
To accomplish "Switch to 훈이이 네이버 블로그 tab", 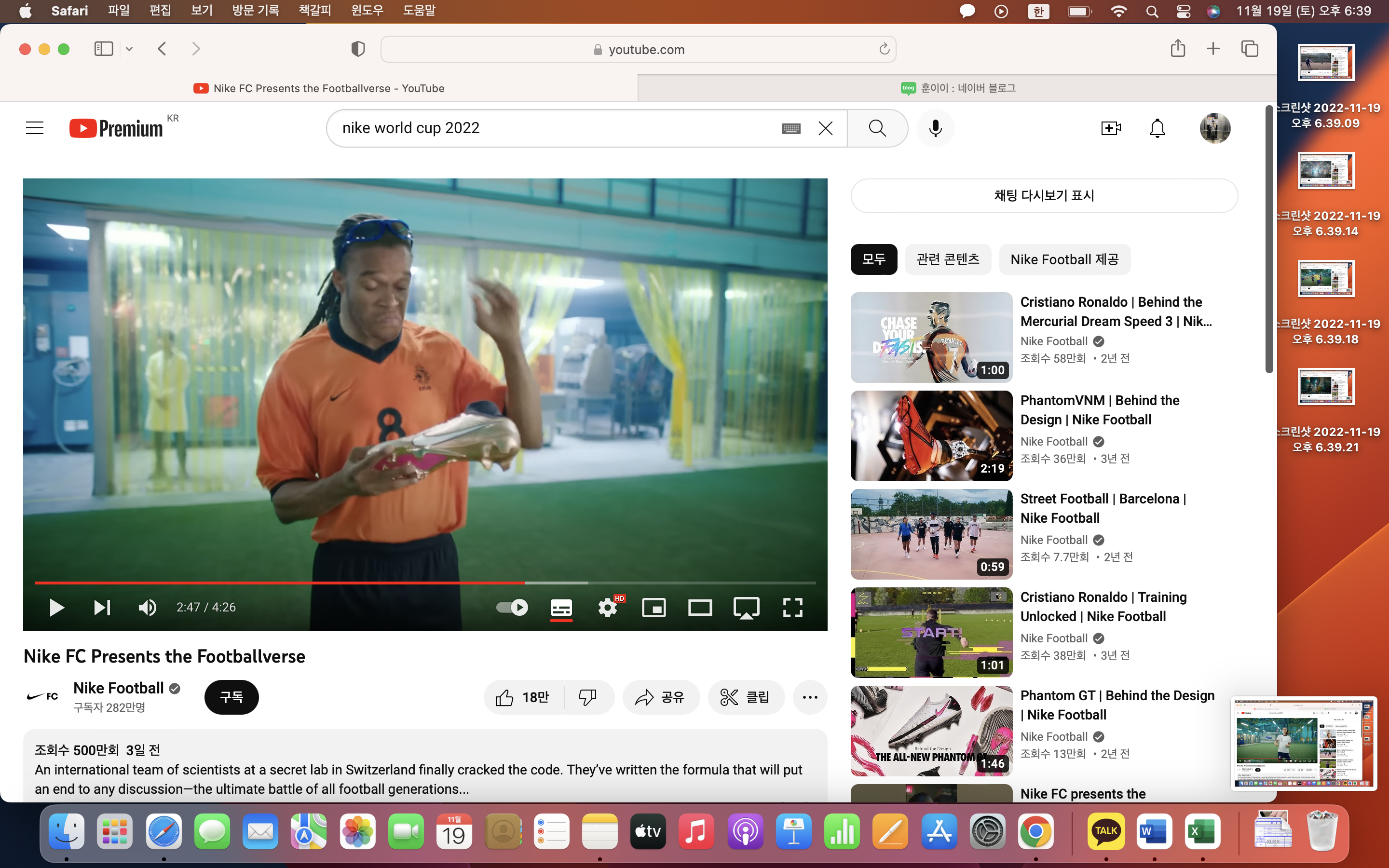I will [958, 88].
